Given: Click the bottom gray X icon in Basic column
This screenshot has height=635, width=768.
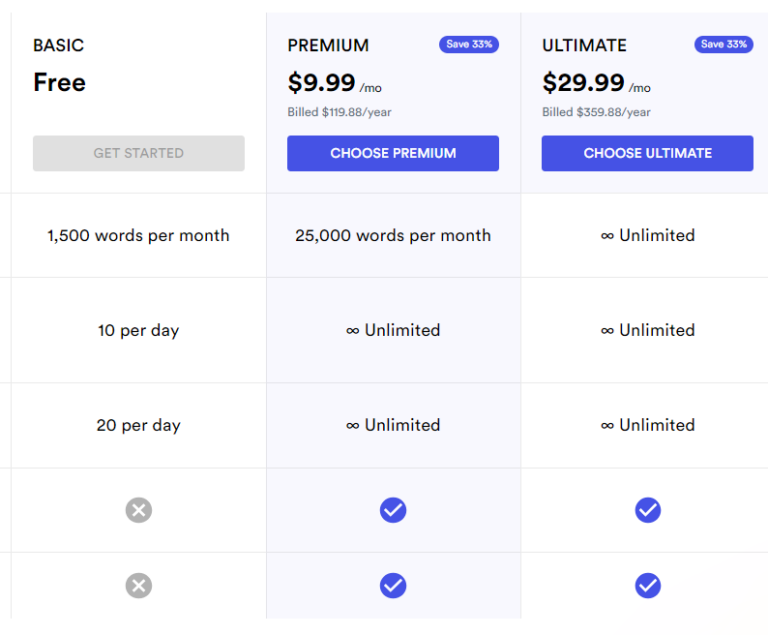Looking at the screenshot, I should [139, 585].
